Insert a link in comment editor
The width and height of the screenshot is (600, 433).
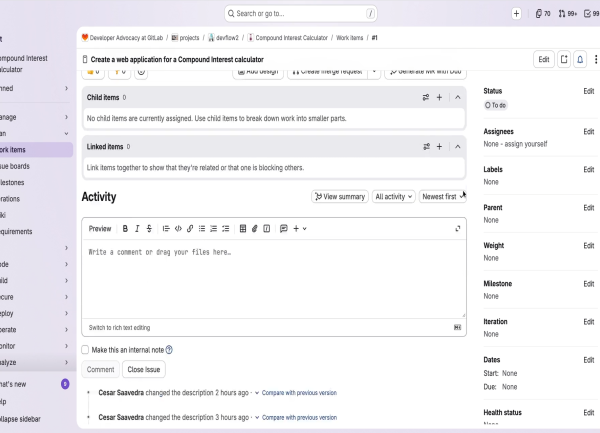(190, 229)
